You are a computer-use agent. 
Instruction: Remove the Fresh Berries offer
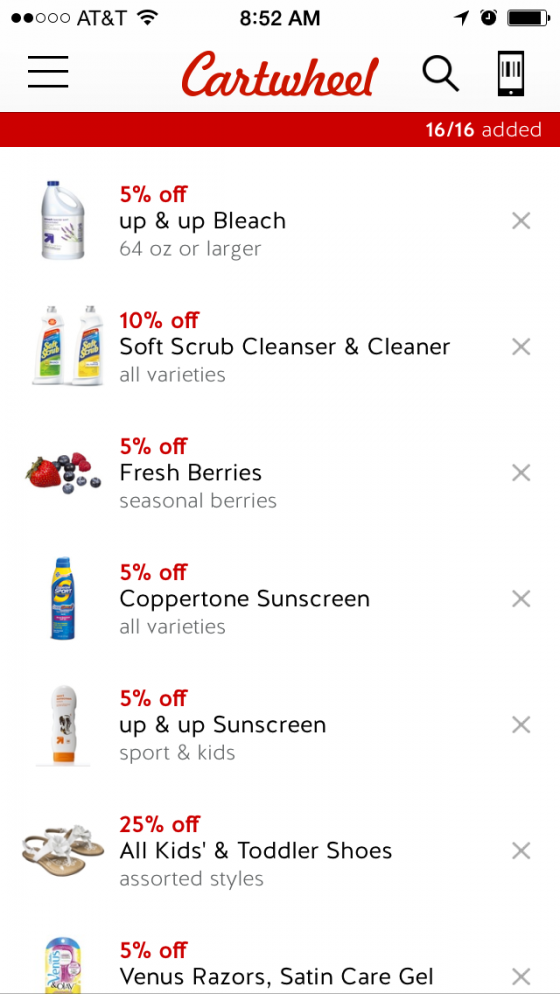(x=521, y=473)
